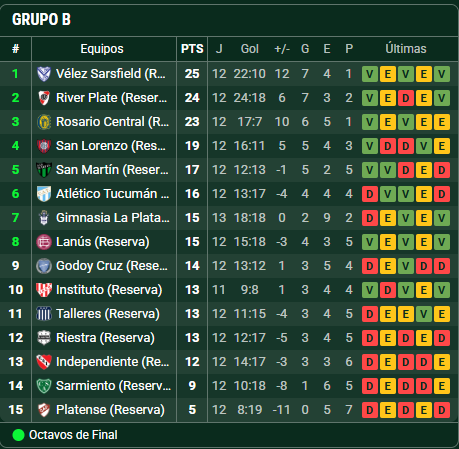Click the Últimas column header
Screen dimensions: 459x449
click(x=406, y=49)
